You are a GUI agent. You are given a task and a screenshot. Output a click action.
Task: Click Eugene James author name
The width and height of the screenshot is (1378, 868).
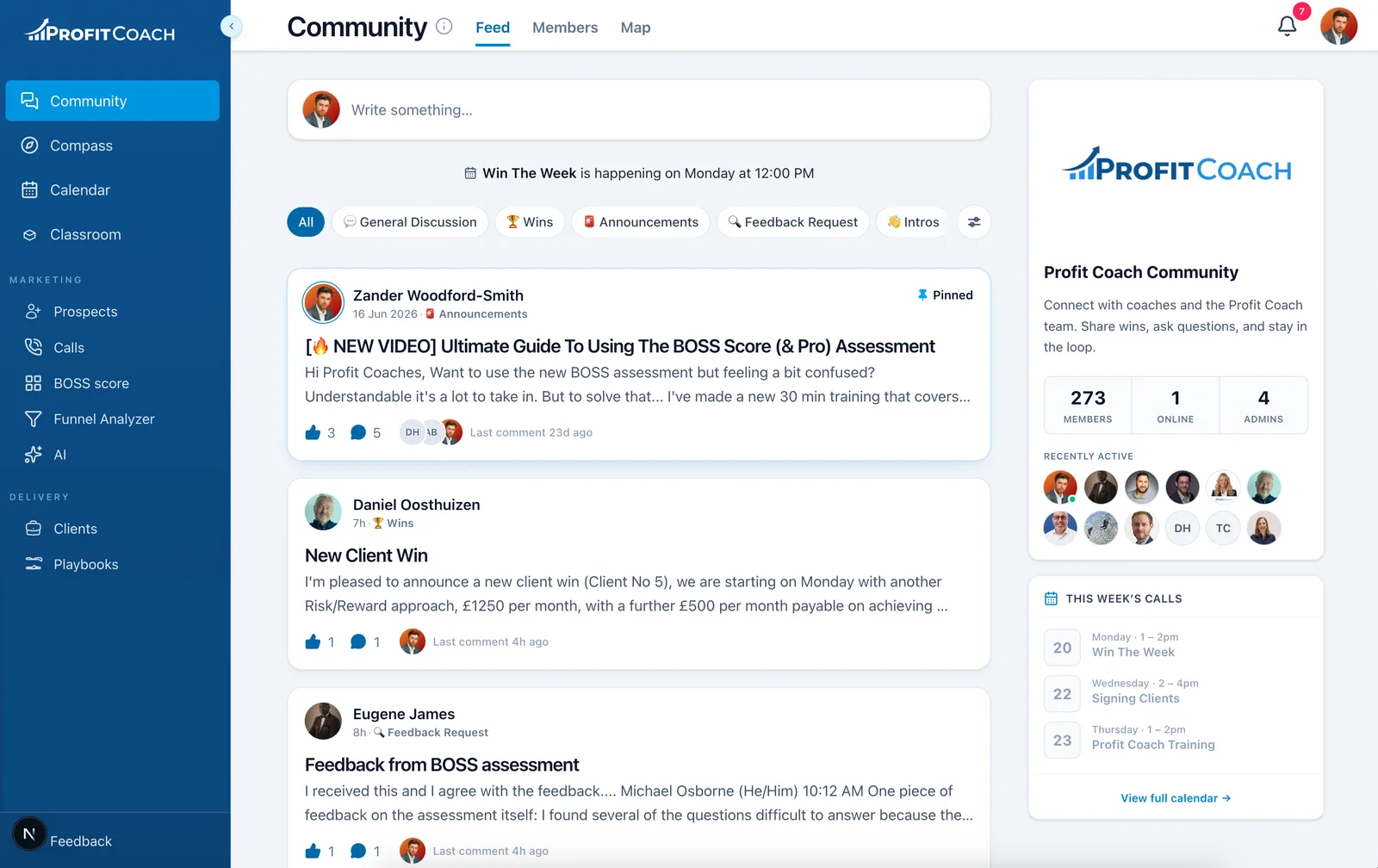(404, 714)
